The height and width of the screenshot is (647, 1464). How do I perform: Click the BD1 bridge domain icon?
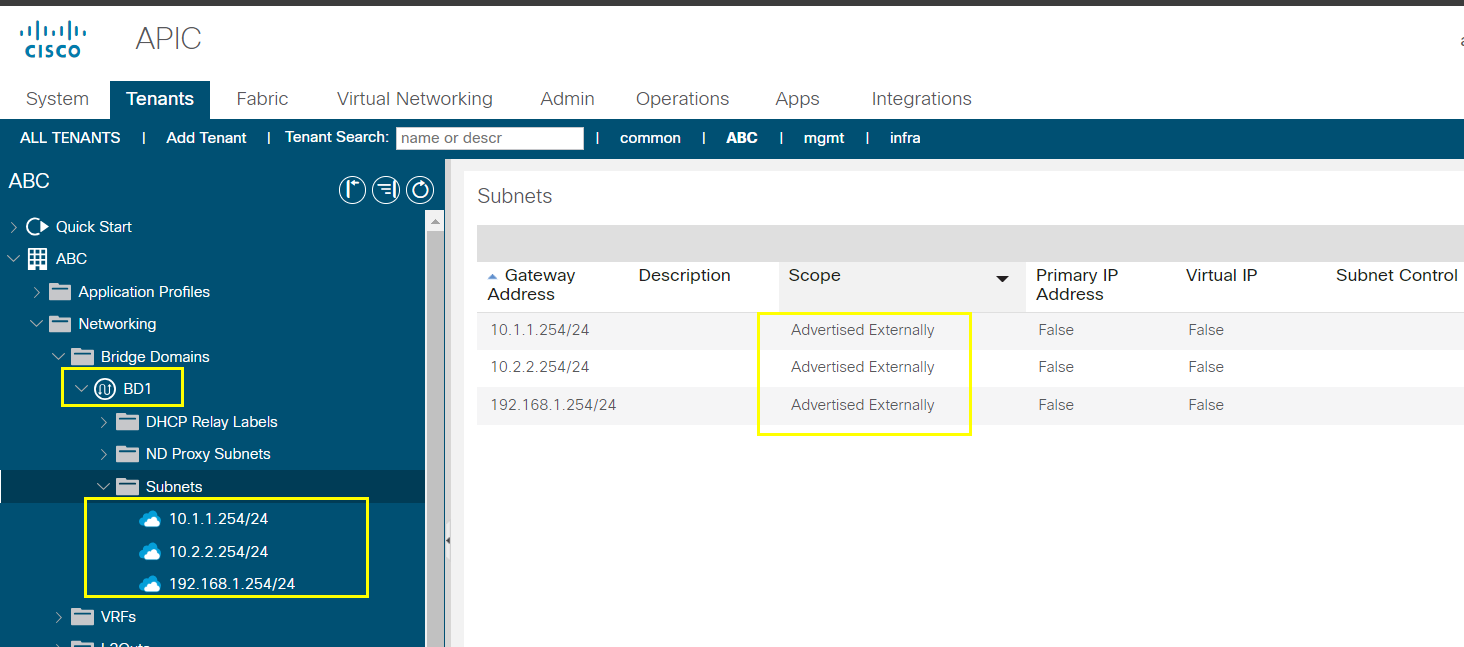[x=105, y=389]
